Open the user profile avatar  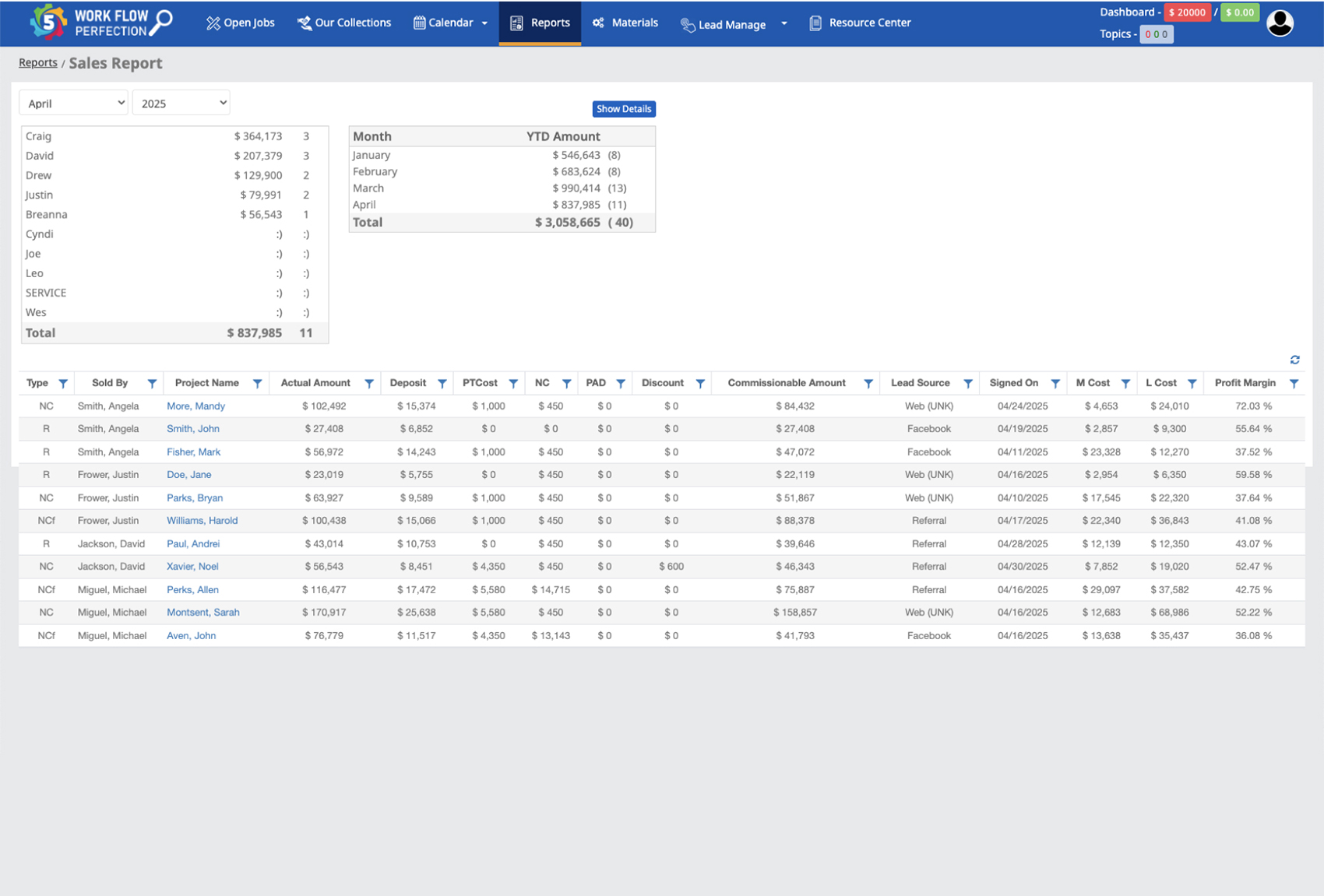point(1280,23)
